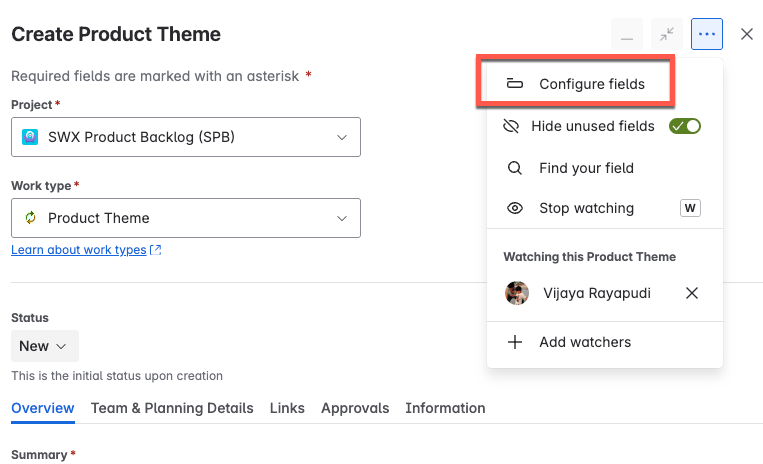This screenshot has height=464, width=763.
Task: Switch to the Approvals tab
Action: pyautogui.click(x=355, y=408)
